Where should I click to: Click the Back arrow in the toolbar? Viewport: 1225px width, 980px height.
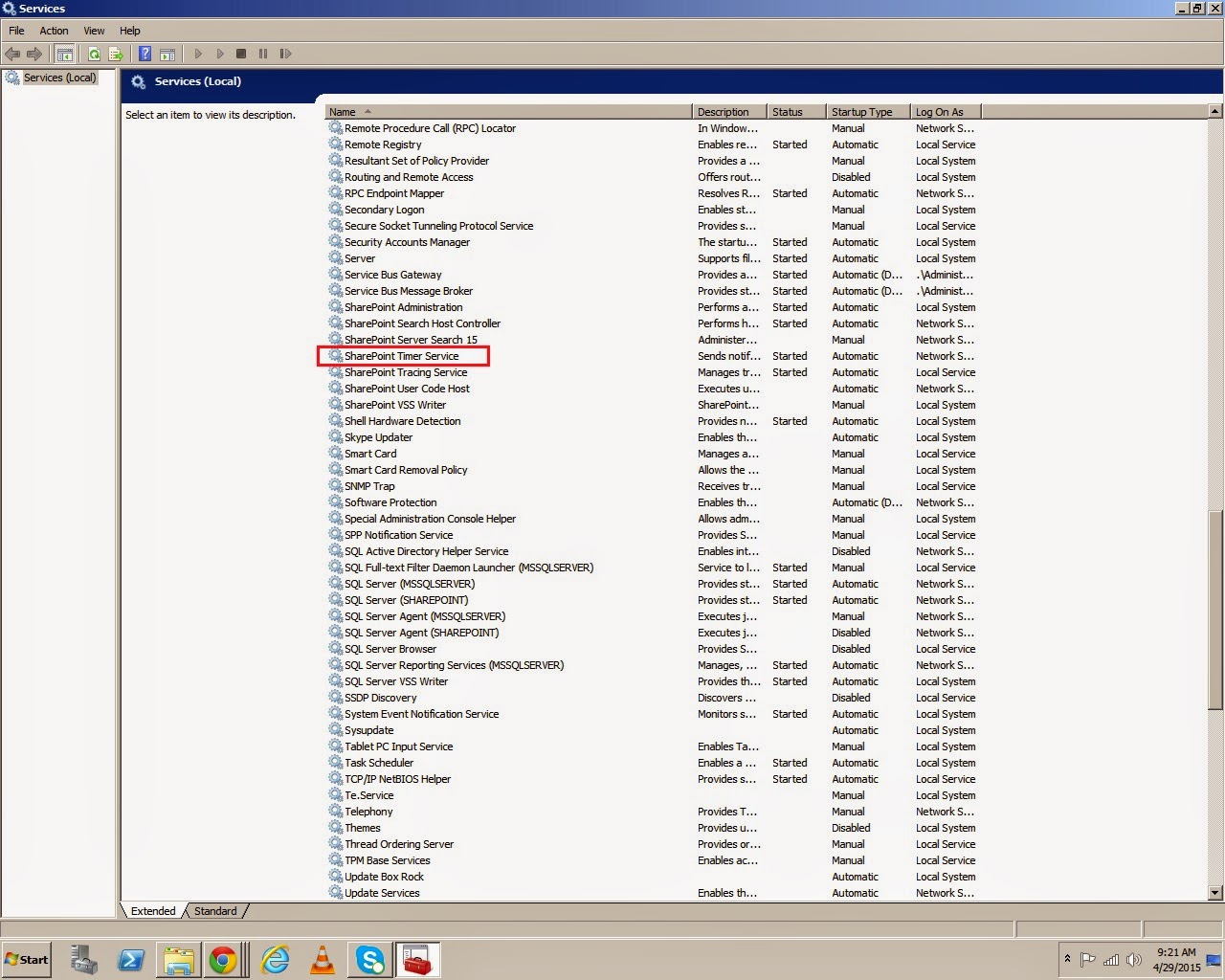[12, 54]
